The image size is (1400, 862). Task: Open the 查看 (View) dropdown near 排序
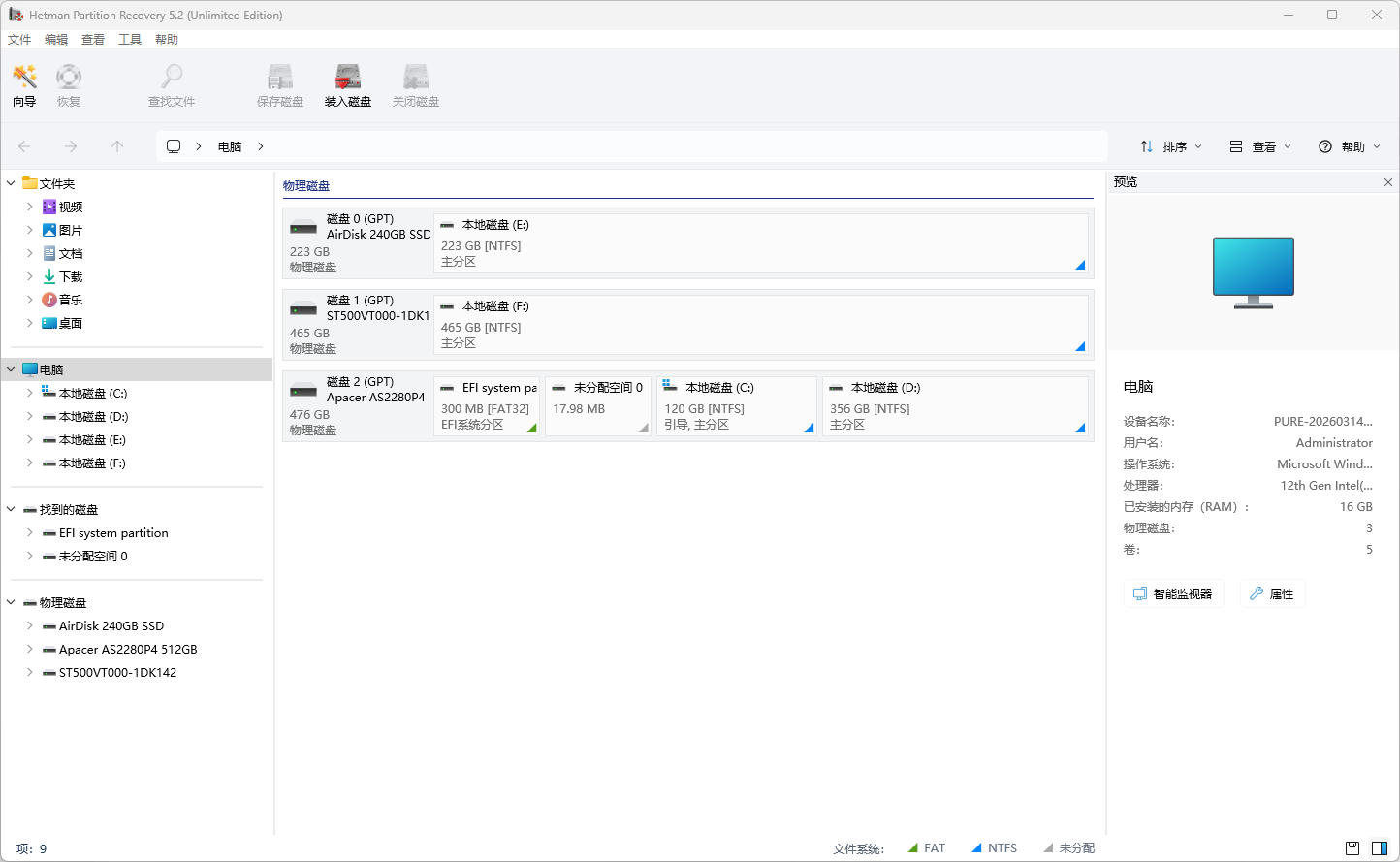(x=1257, y=145)
